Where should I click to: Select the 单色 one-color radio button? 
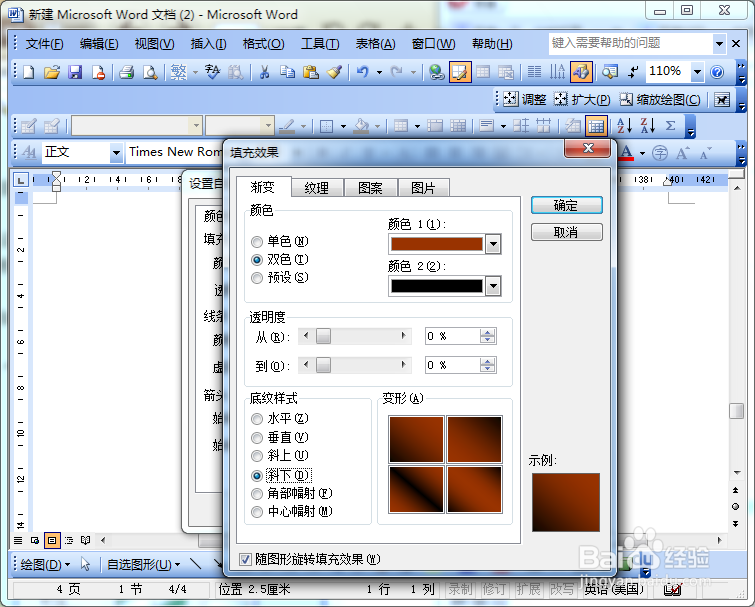tap(257, 242)
